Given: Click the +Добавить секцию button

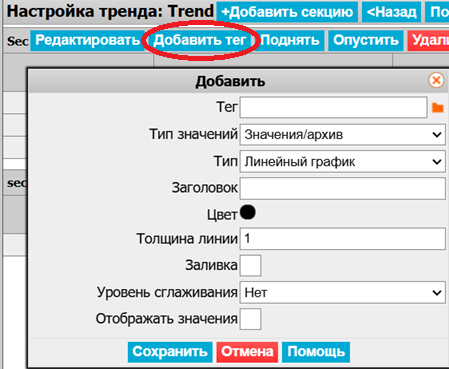Looking at the screenshot, I should (287, 12).
